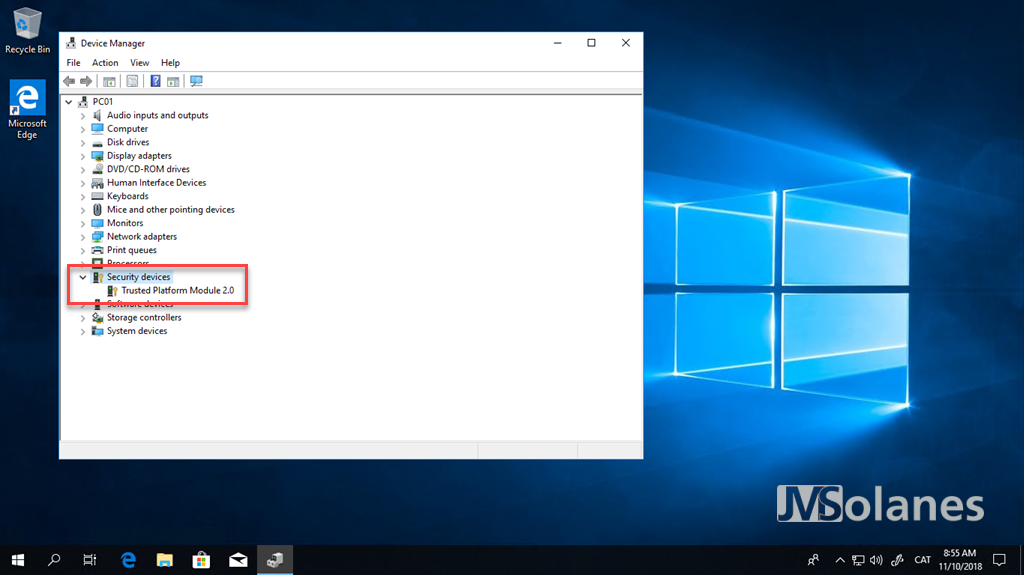Select the System devices label
This screenshot has height=575, width=1024.
137,331
